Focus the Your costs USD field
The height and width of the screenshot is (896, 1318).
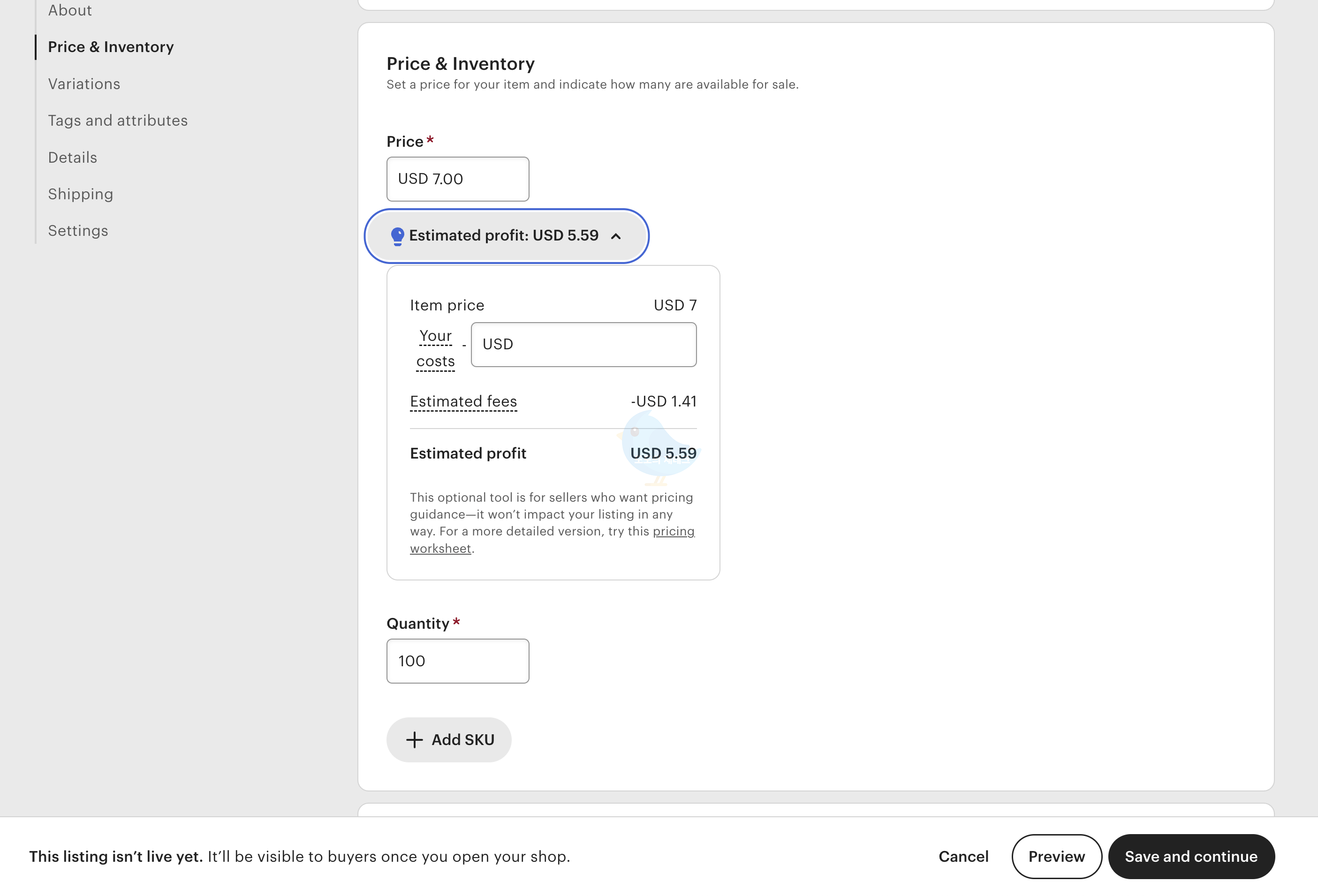click(x=583, y=345)
